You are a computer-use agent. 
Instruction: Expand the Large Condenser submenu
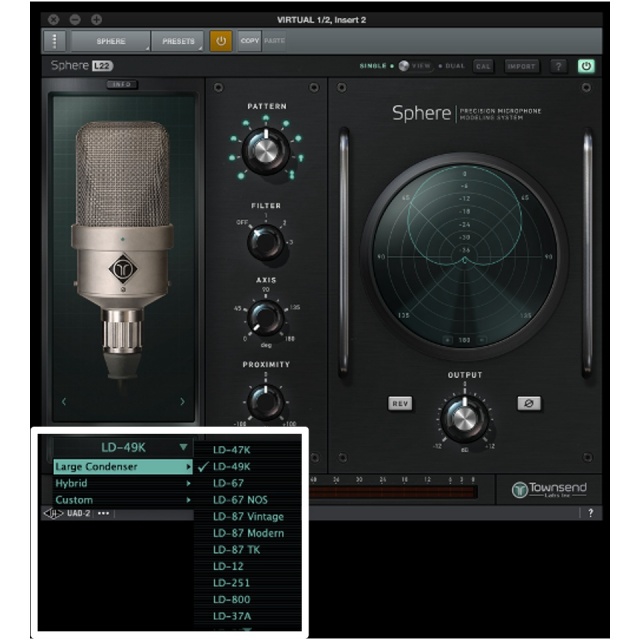click(x=122, y=467)
